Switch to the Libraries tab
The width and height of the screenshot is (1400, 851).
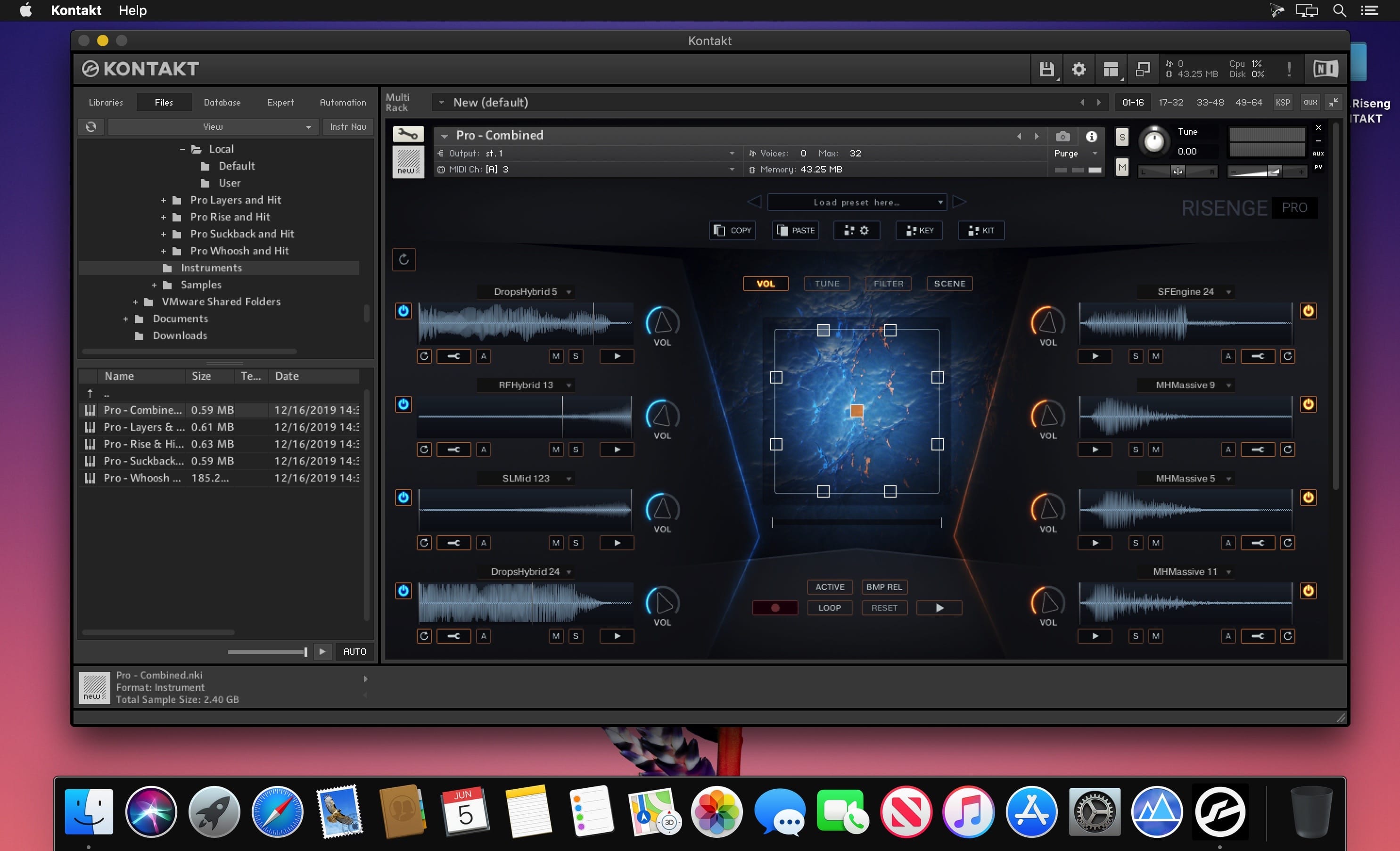click(106, 102)
